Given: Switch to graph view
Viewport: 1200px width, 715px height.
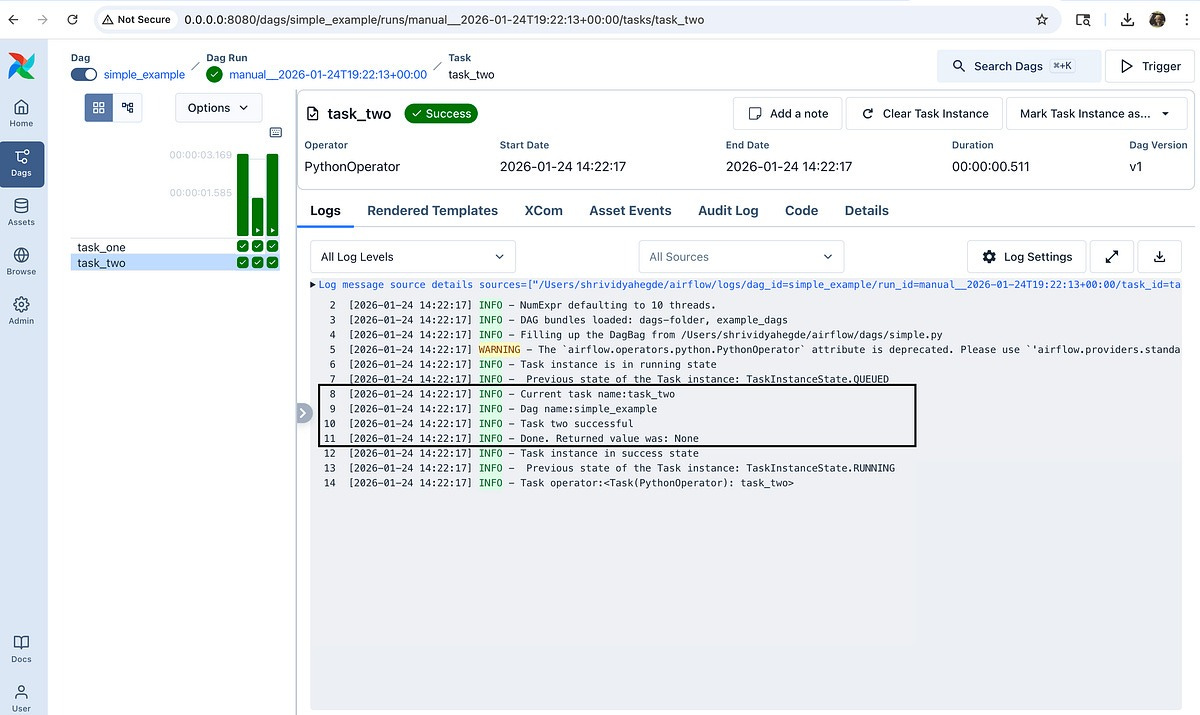Looking at the screenshot, I should (127, 107).
